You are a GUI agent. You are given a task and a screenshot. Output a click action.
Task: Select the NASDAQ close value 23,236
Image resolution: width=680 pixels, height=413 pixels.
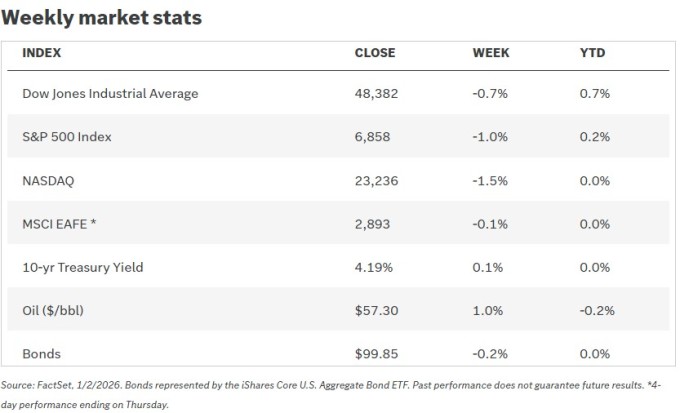375,181
